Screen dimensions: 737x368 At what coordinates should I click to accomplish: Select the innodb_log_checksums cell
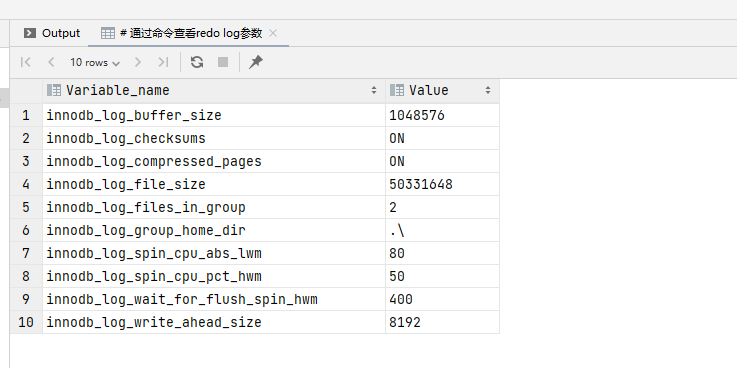(214, 138)
